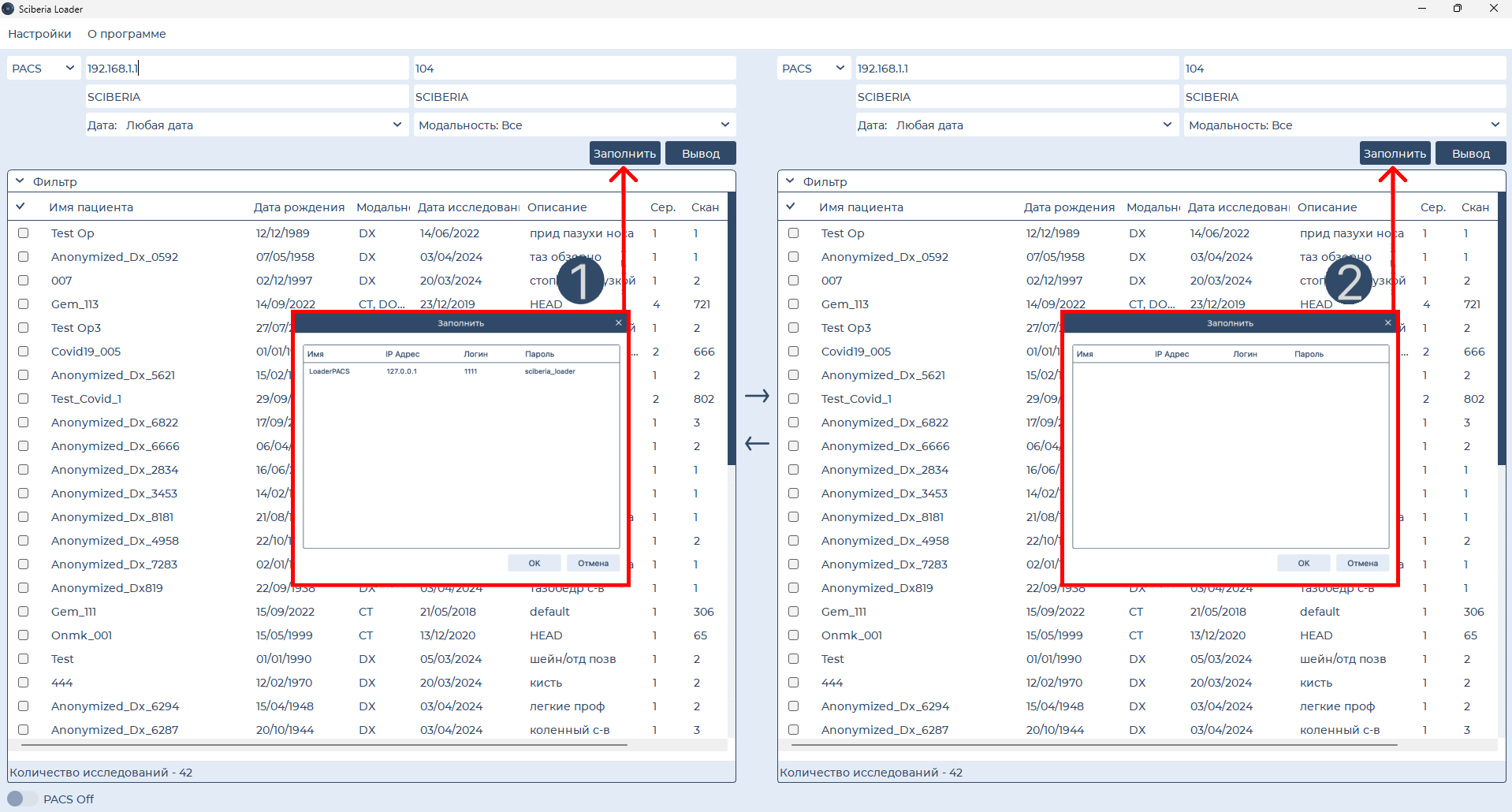Image resolution: width=1512 pixels, height=812 pixels.
Task: Sort right table by Скан column
Action: [1475, 207]
